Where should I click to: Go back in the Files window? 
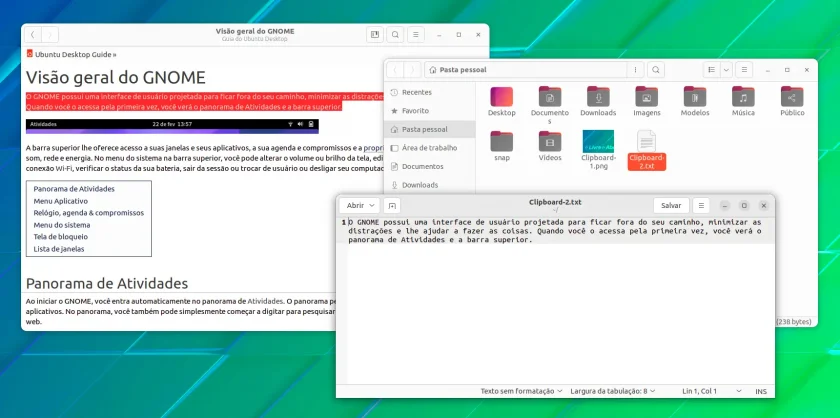point(395,70)
